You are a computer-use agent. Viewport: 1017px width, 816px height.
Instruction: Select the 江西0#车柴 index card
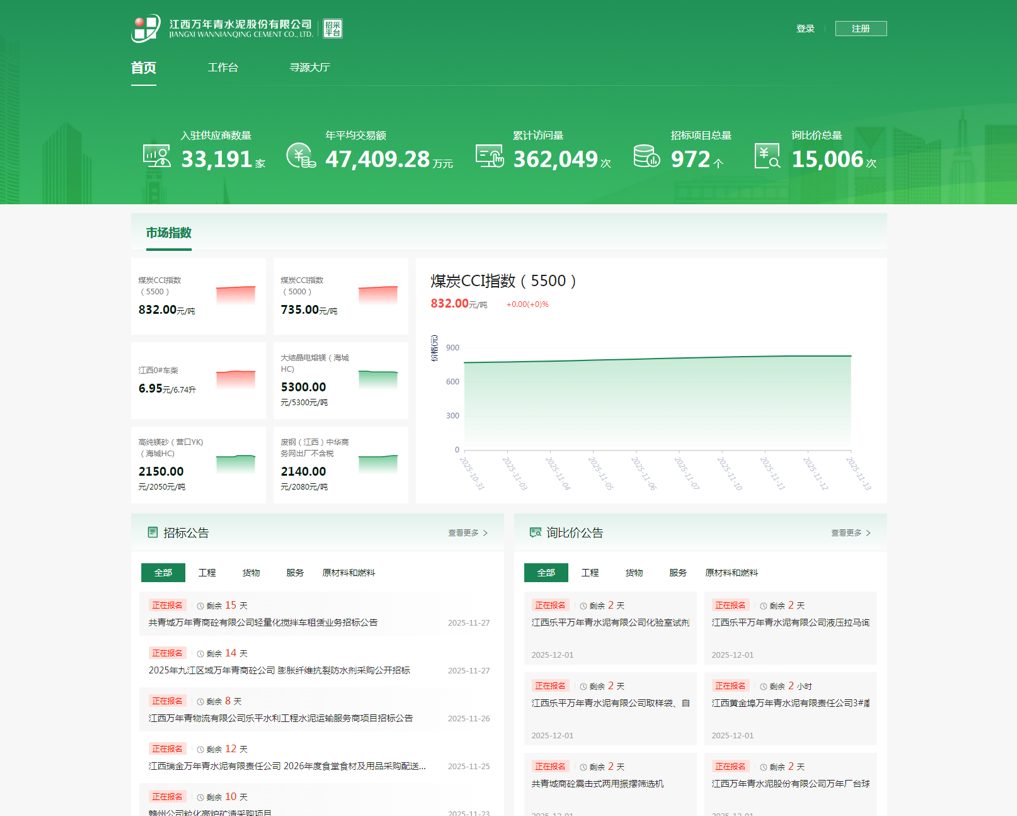(198, 381)
